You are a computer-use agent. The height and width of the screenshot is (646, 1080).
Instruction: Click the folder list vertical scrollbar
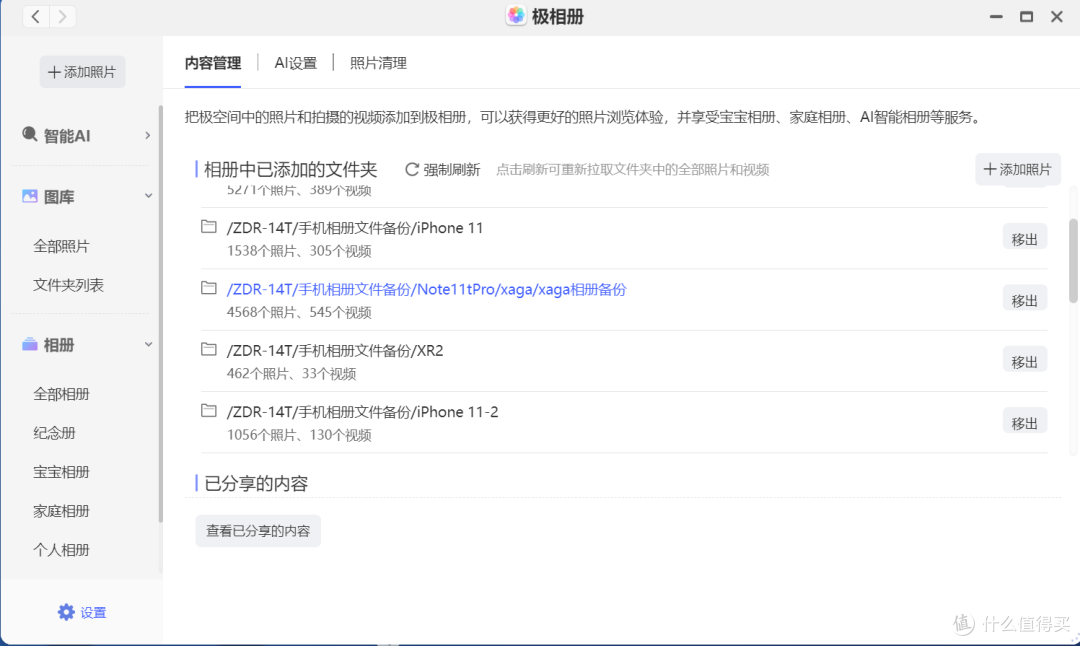click(x=1073, y=260)
